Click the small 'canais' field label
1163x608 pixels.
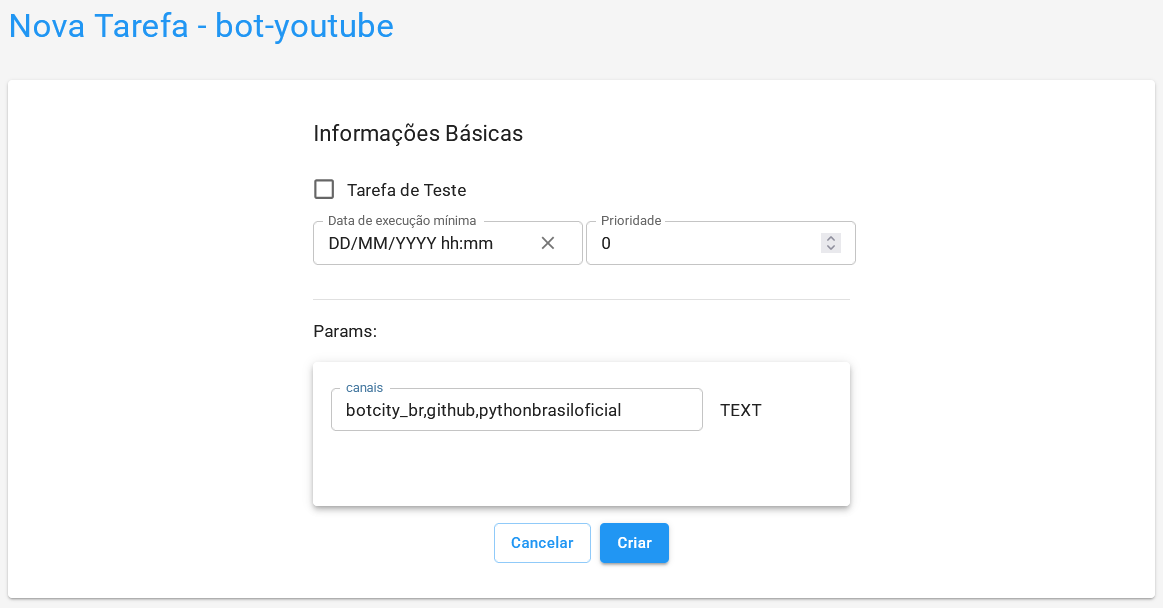point(364,387)
